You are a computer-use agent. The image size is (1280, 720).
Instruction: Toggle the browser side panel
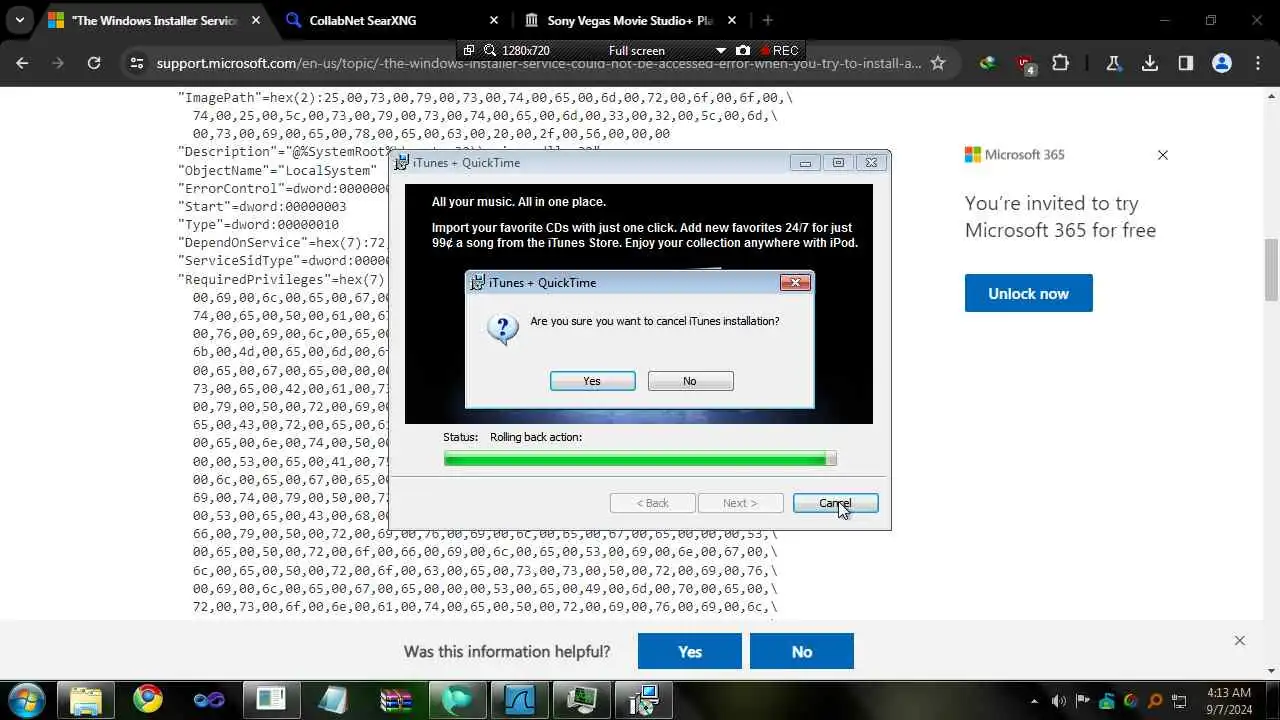click(x=1185, y=63)
